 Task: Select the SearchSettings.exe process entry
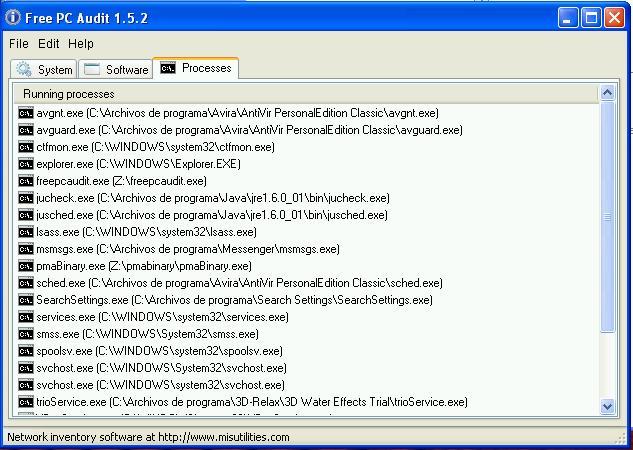235,300
